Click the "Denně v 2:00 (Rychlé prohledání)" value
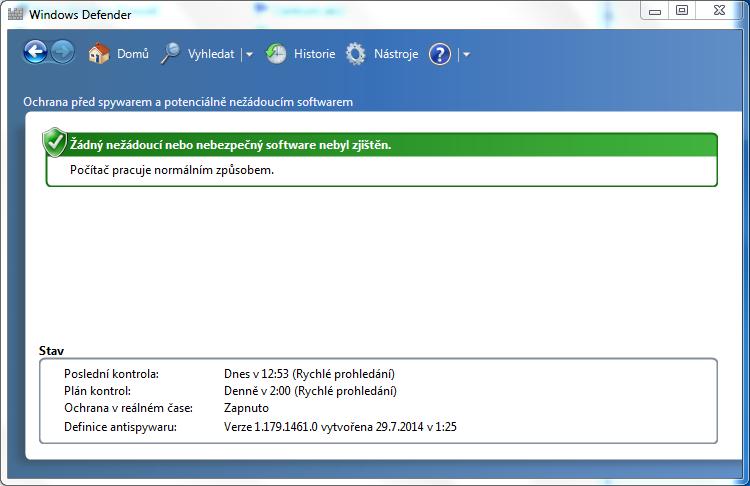This screenshot has width=750, height=486. pyautogui.click(x=310, y=391)
